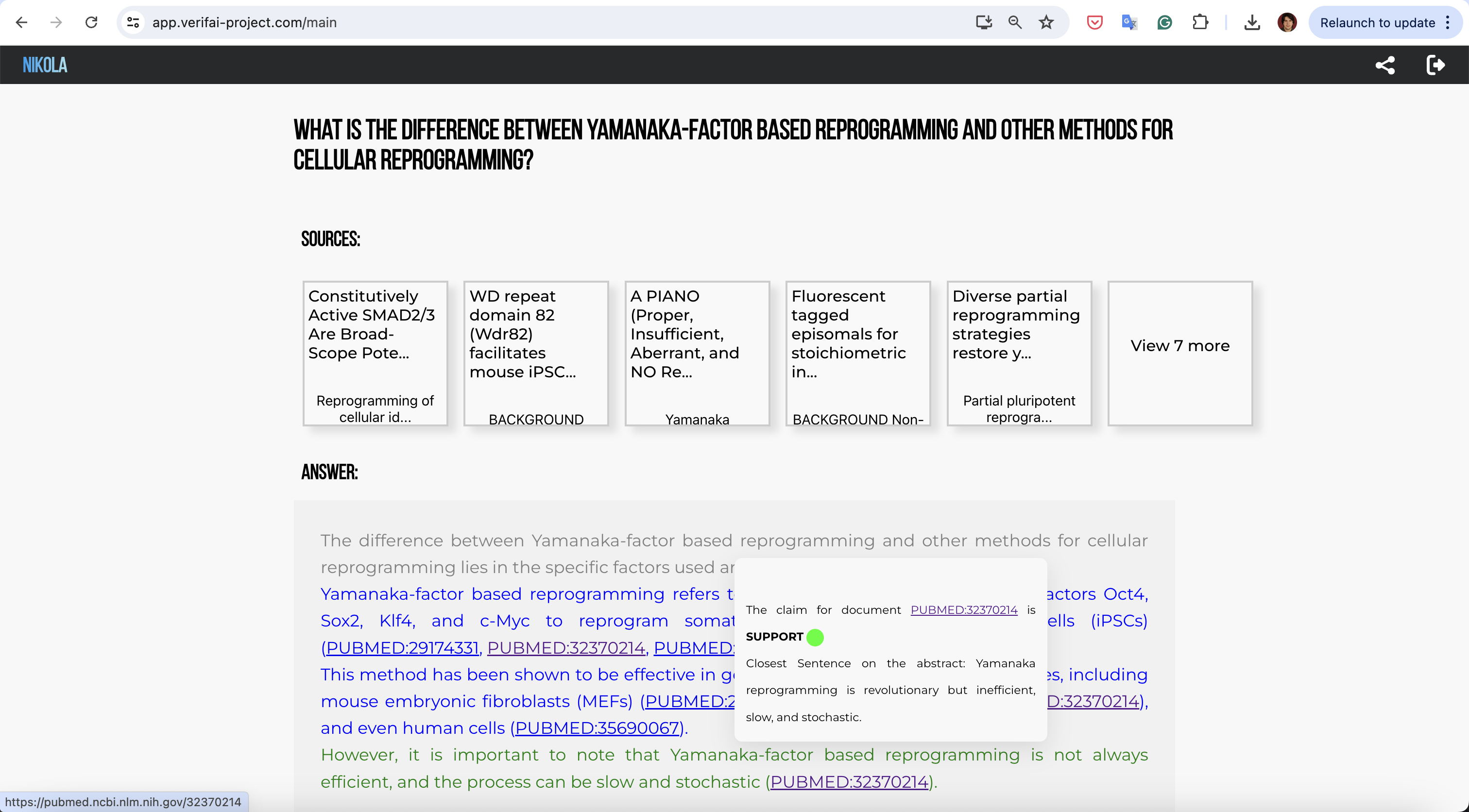
Task: Open Google Translate extension icon
Action: click(x=1129, y=23)
